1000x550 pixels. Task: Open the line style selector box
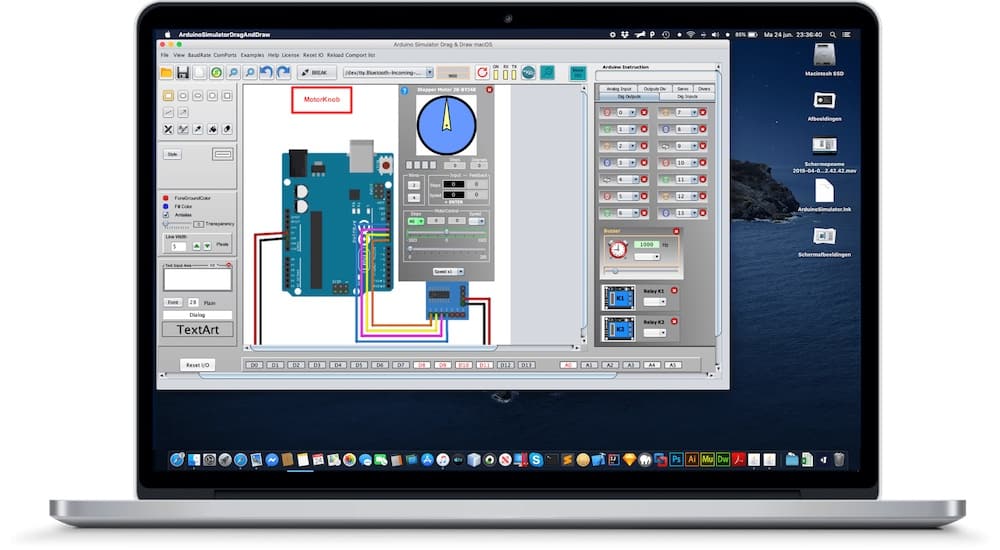[223, 154]
